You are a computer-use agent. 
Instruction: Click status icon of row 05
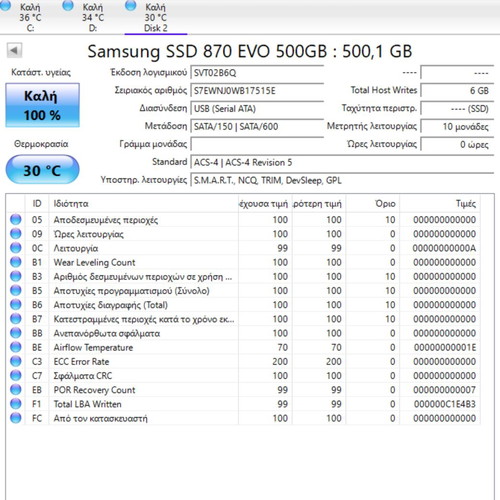coord(16,220)
